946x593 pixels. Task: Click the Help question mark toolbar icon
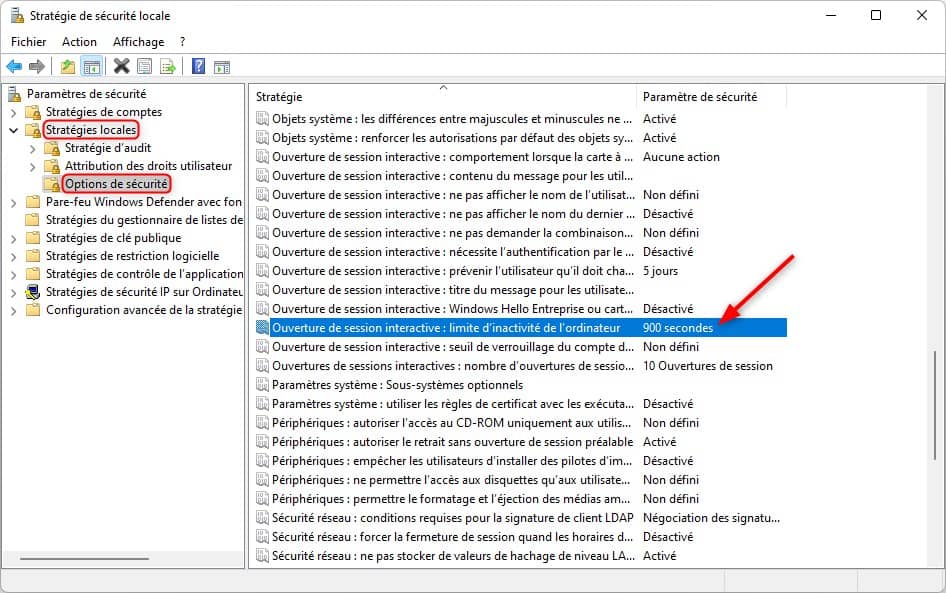point(198,66)
